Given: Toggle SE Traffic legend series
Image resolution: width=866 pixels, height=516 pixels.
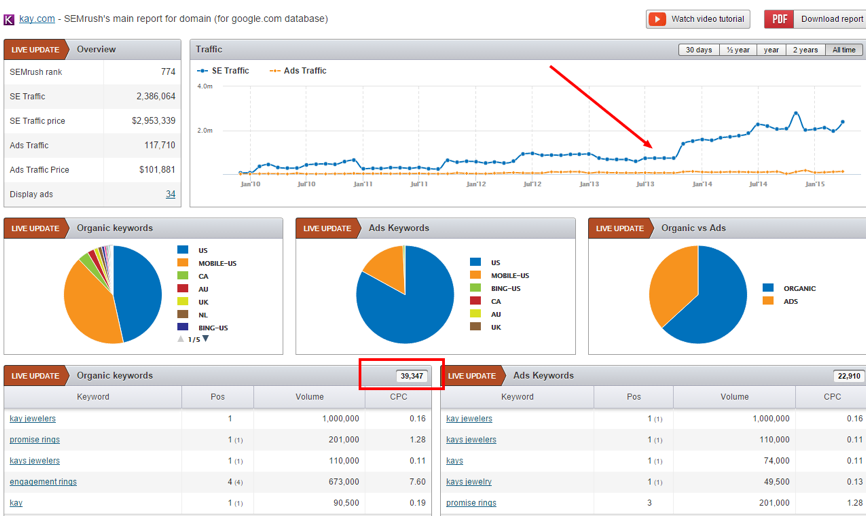Looking at the screenshot, I should pos(223,71).
